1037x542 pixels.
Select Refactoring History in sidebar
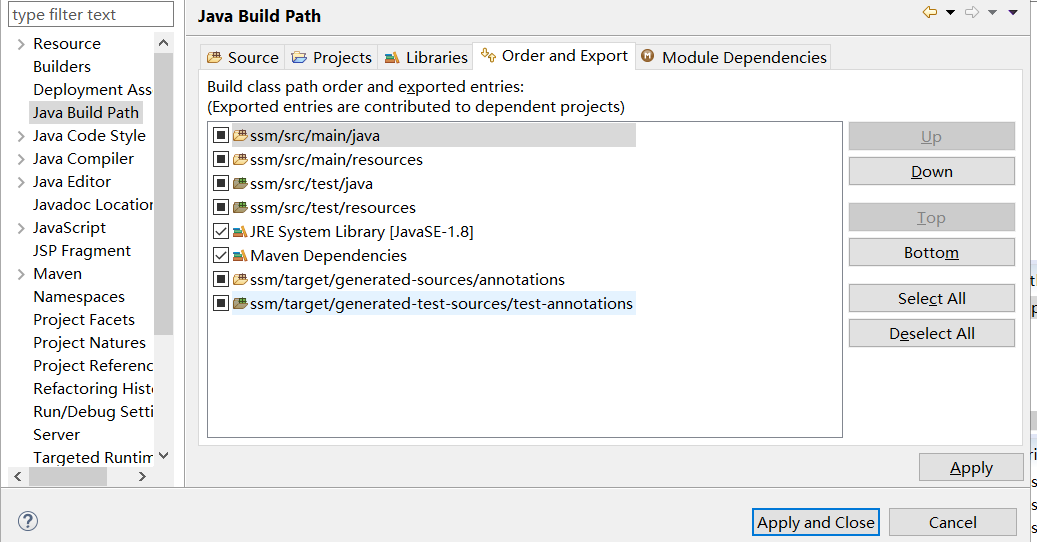(x=92, y=389)
